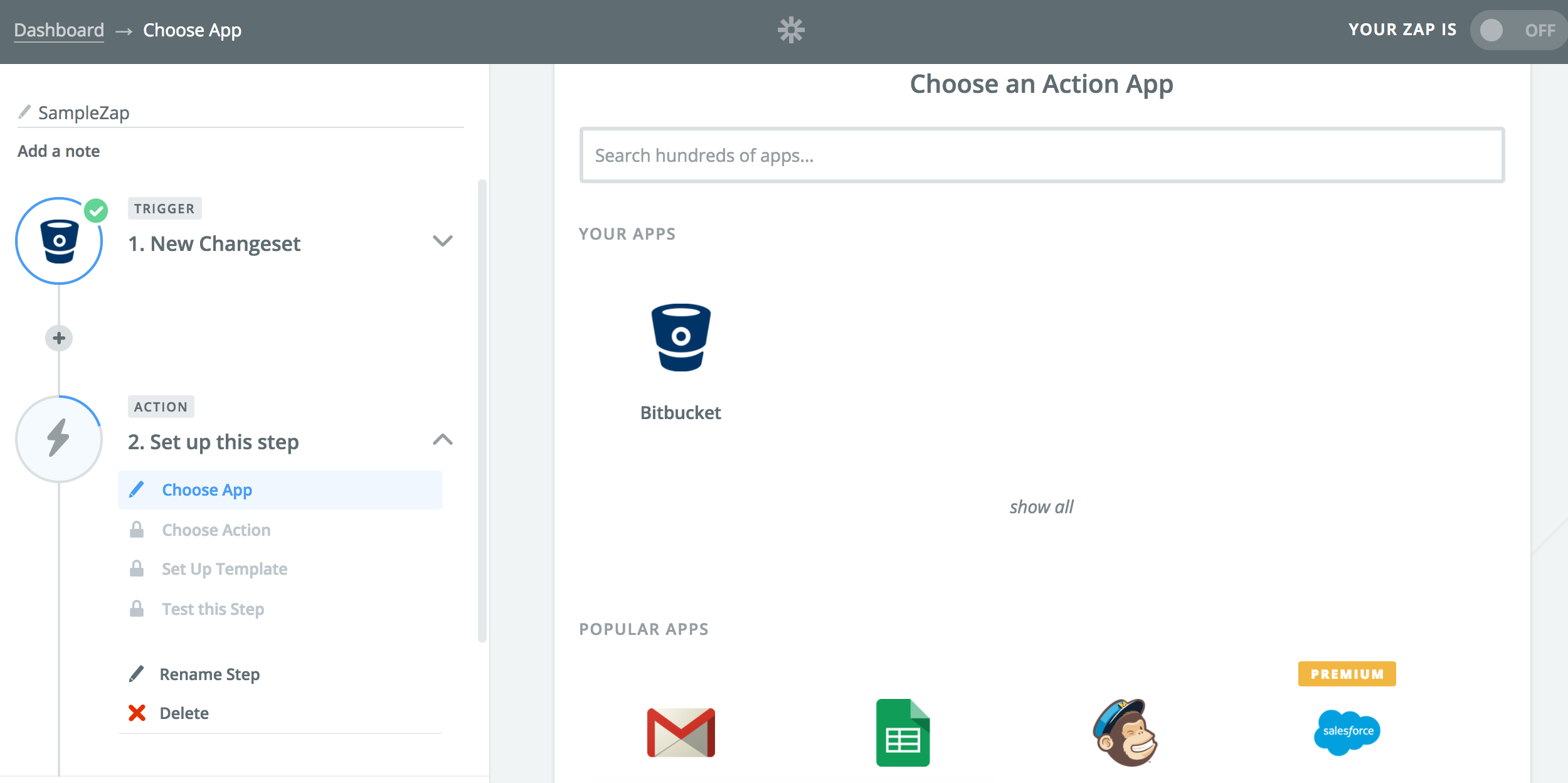Click the red X delete icon

[137, 713]
